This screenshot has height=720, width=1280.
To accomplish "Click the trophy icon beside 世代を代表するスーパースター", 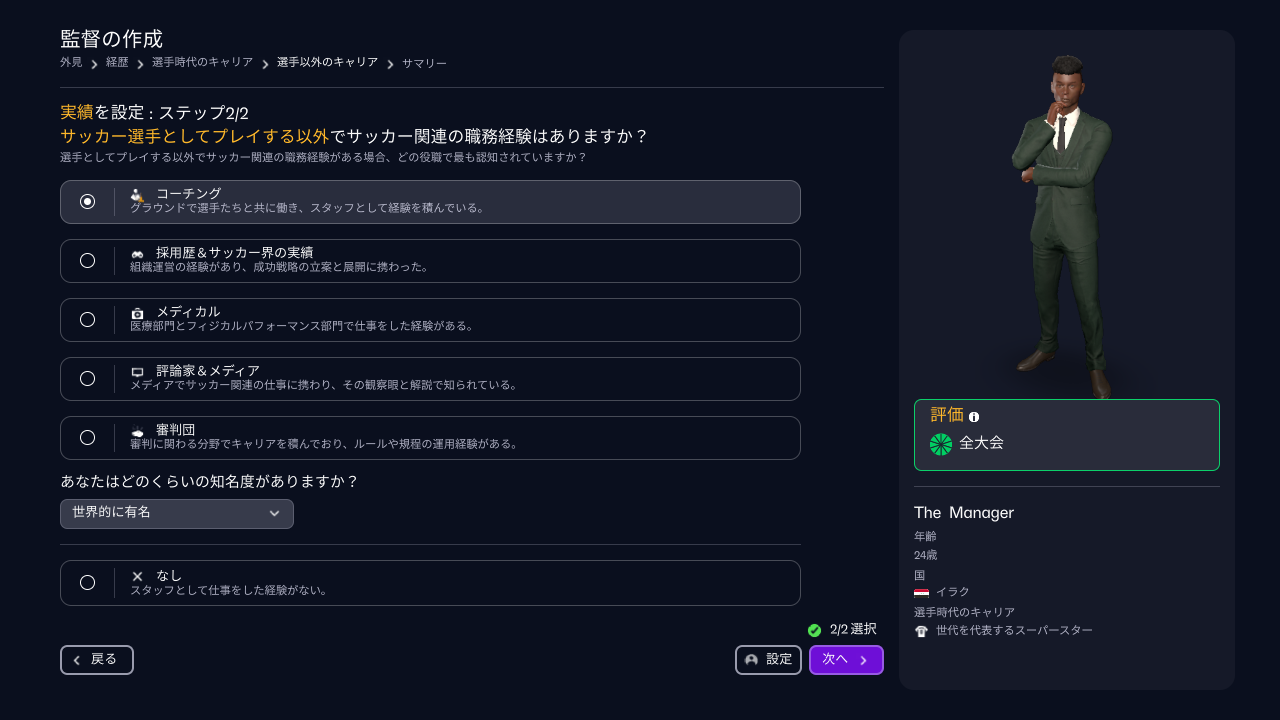I will coord(922,630).
